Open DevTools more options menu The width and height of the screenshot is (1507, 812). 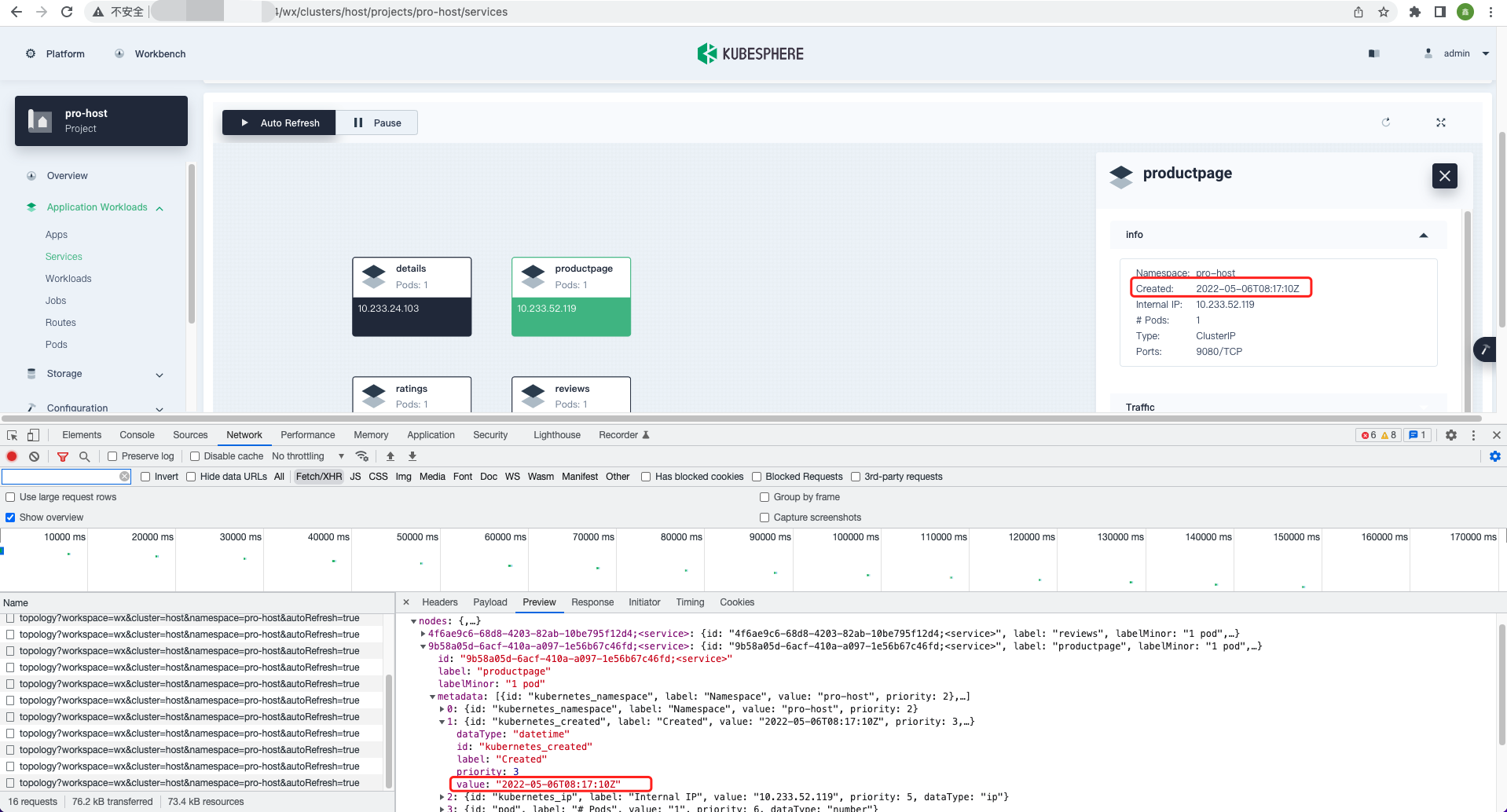[x=1473, y=435]
